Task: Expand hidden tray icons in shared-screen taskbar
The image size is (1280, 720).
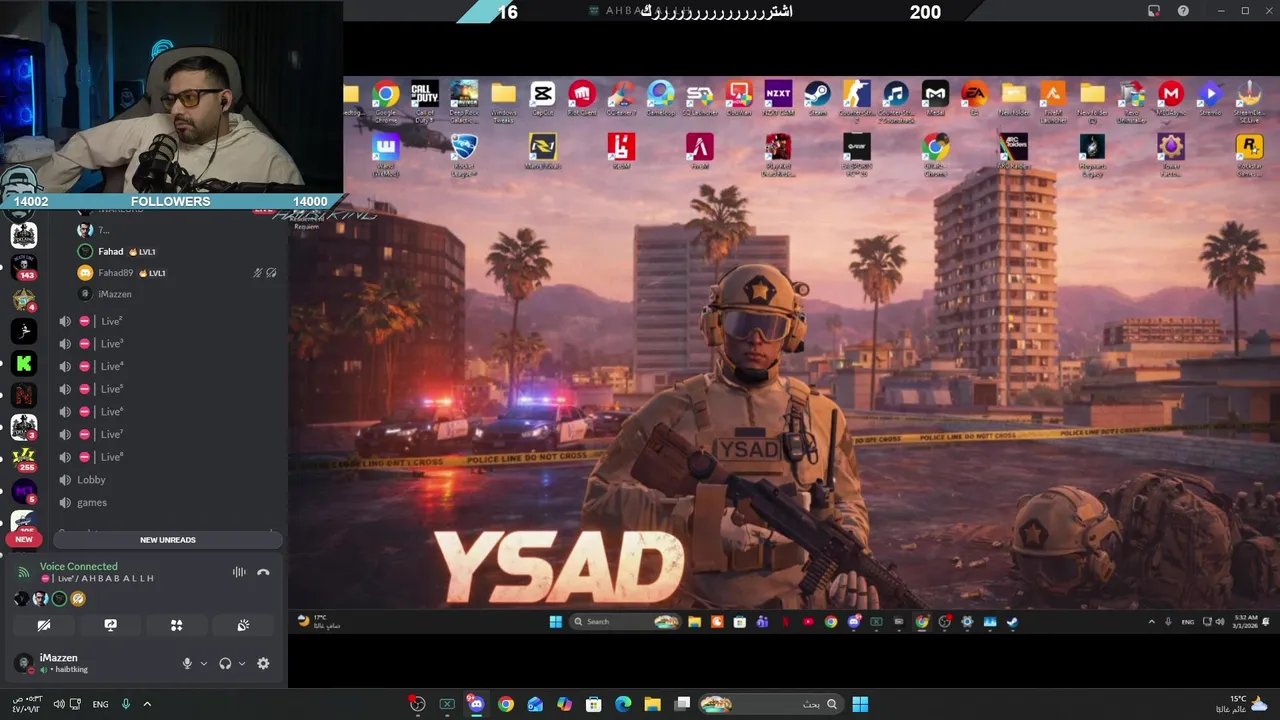Action: (1151, 621)
